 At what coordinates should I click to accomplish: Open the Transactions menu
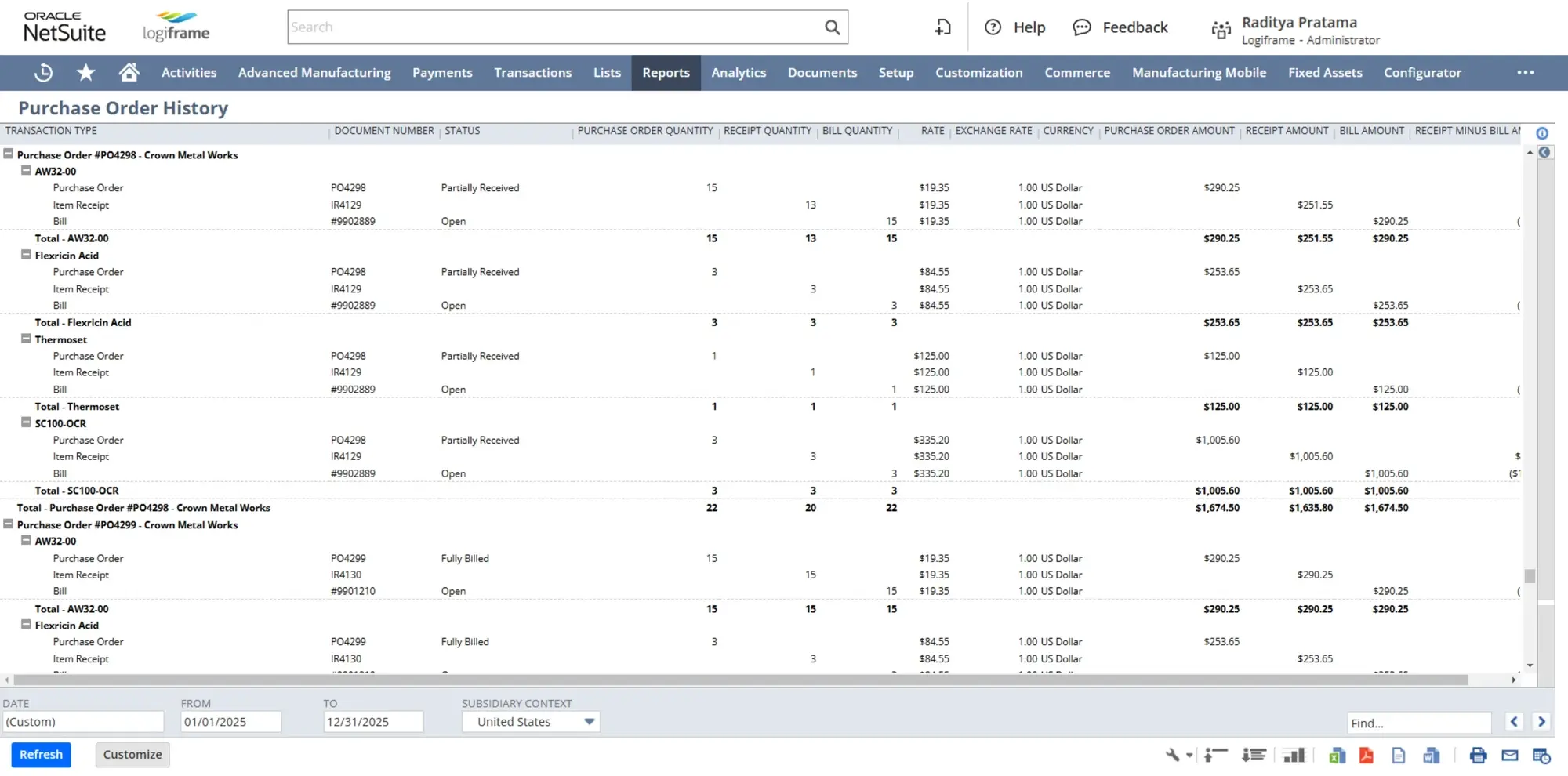(532, 72)
